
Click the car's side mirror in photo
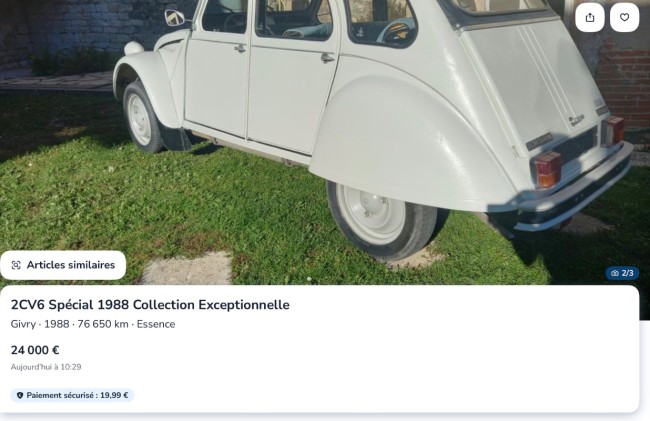coord(175,18)
